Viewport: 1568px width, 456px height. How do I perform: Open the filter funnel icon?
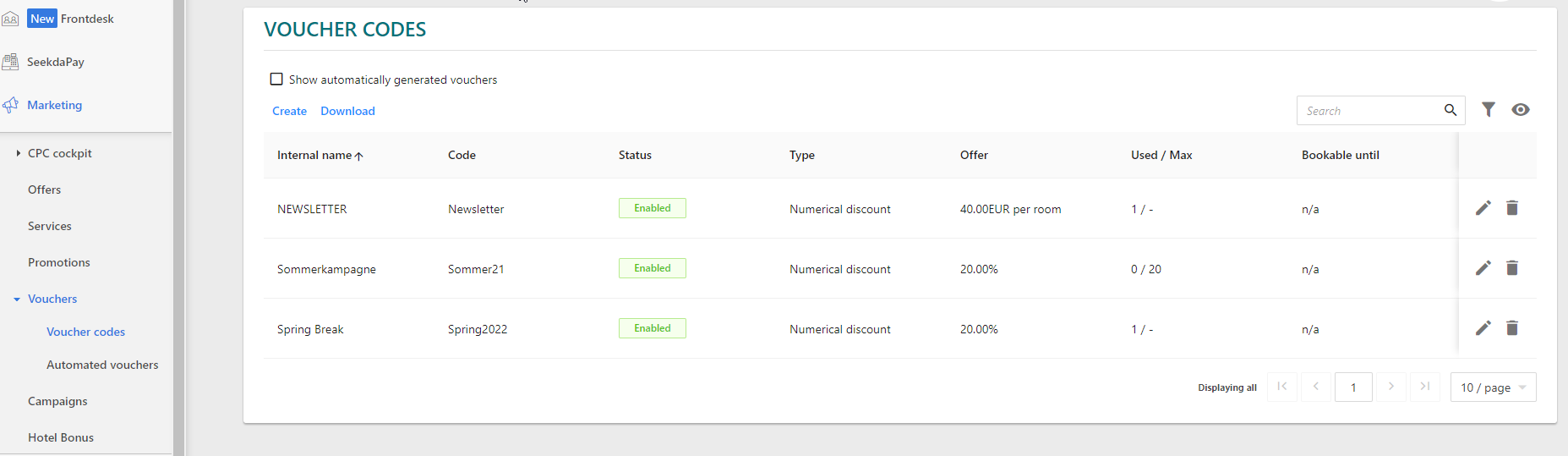1489,110
